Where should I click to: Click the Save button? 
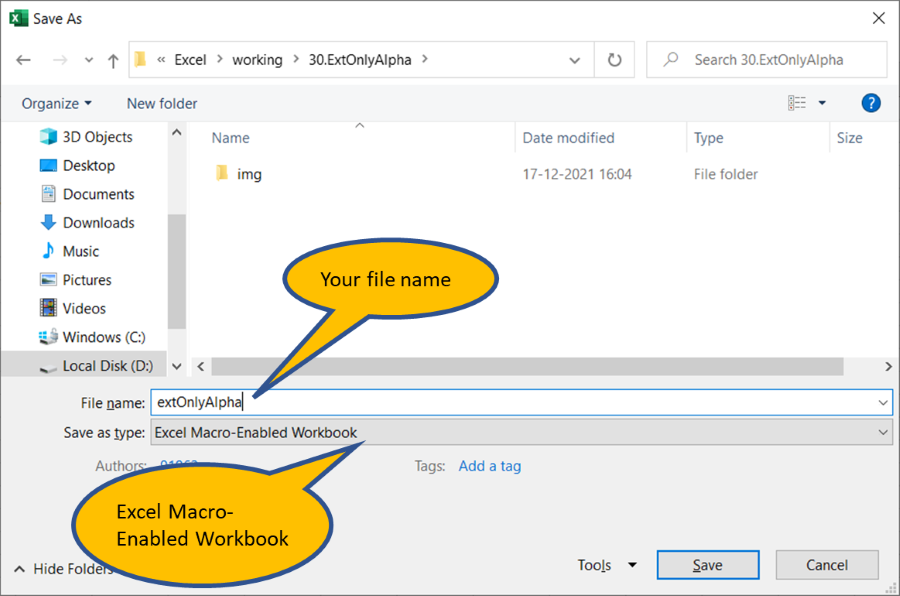[707, 565]
